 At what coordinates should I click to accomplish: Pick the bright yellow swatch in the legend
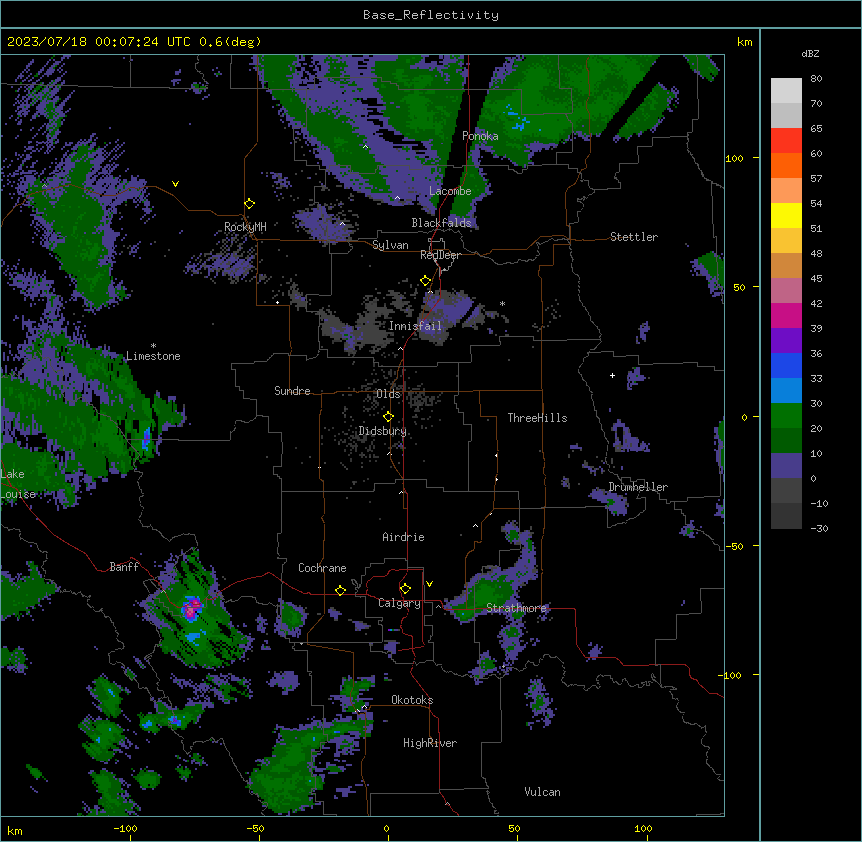point(786,215)
